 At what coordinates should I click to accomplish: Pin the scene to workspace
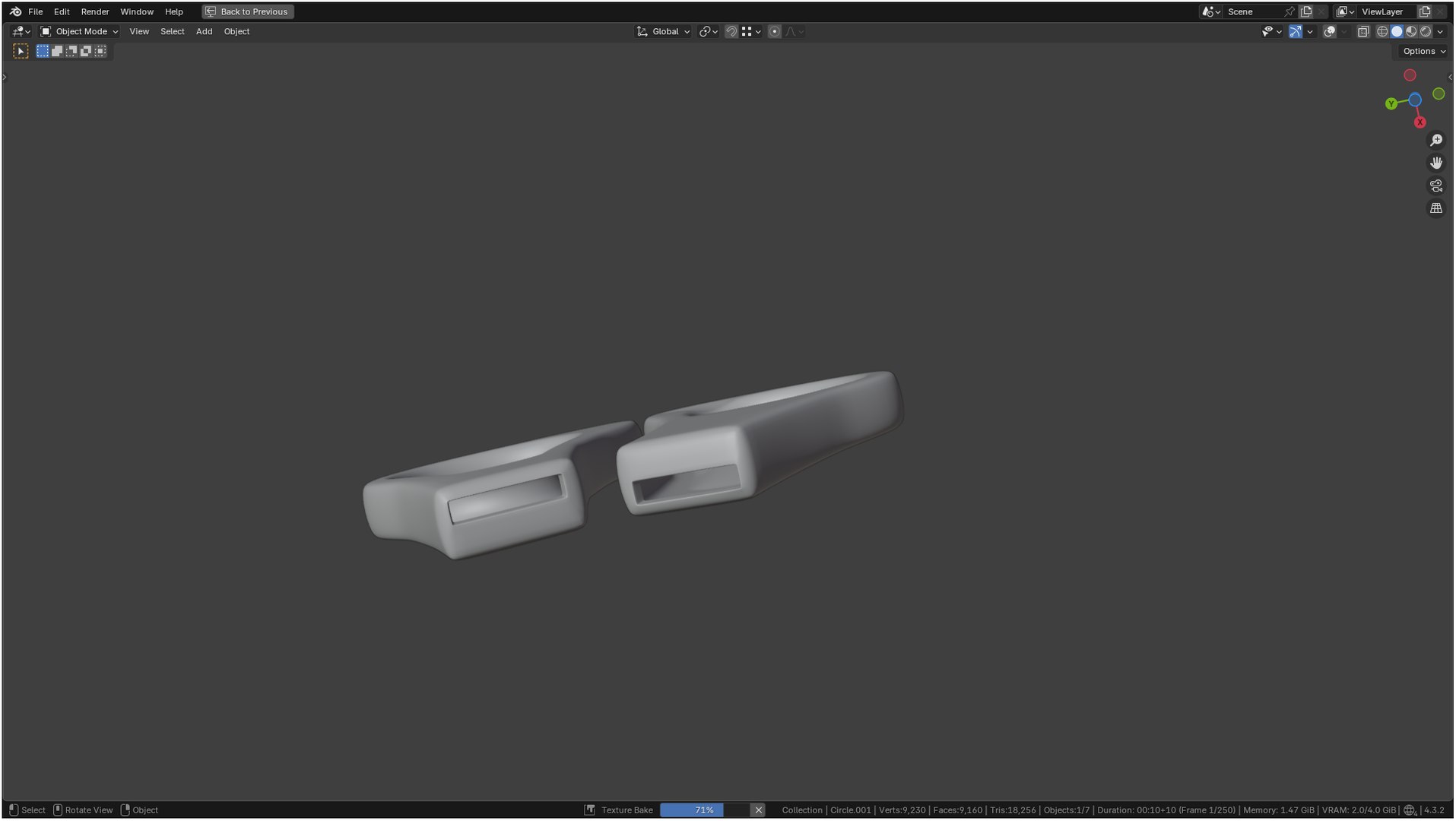click(1289, 11)
